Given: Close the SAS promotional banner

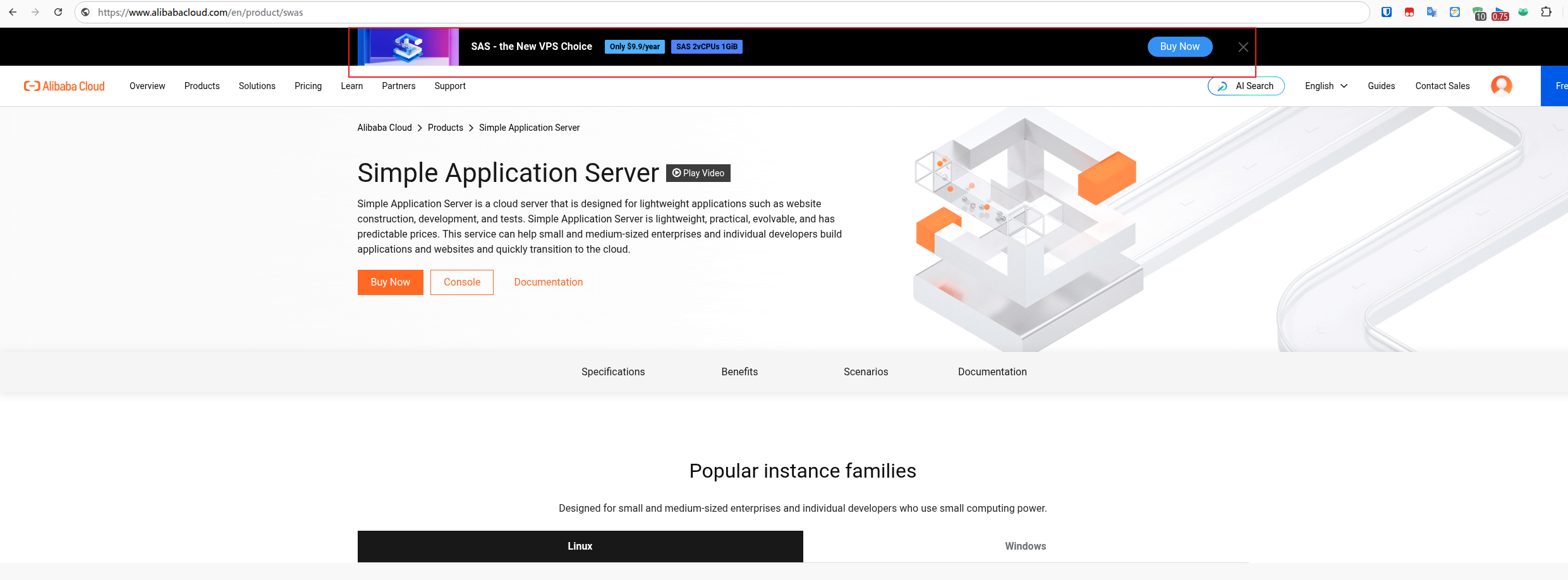Looking at the screenshot, I should [1243, 47].
